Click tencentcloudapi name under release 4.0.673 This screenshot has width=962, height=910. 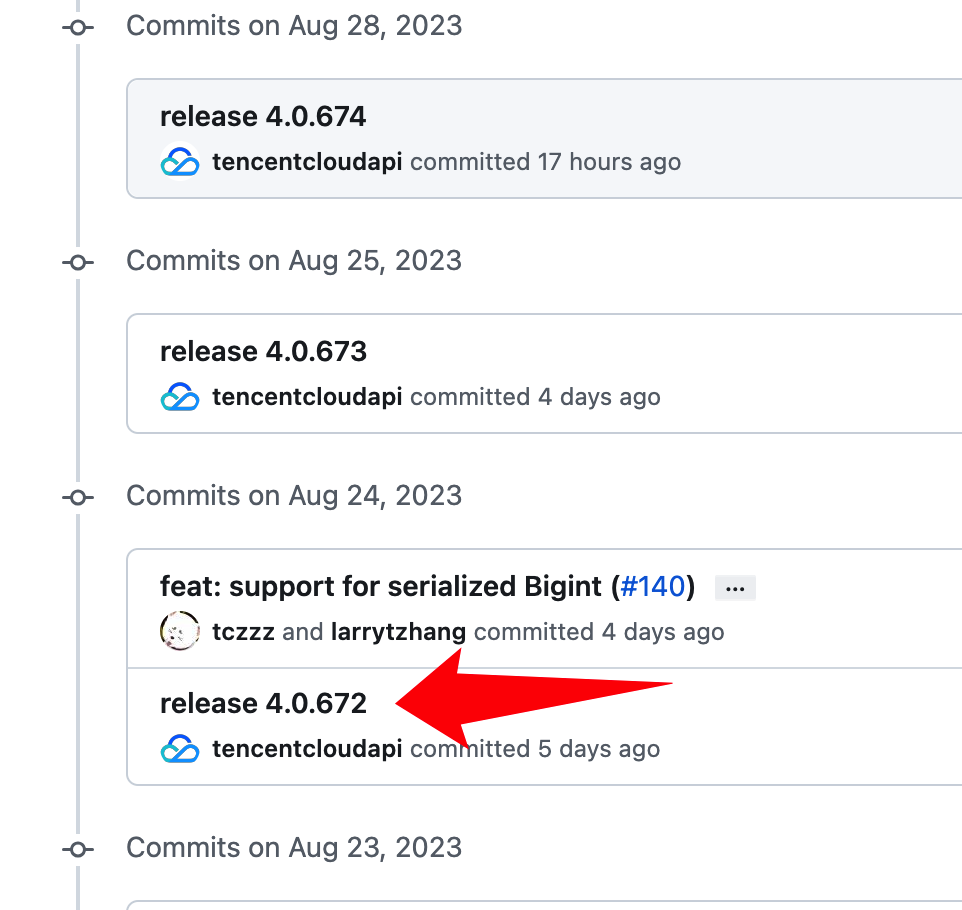[x=307, y=397]
